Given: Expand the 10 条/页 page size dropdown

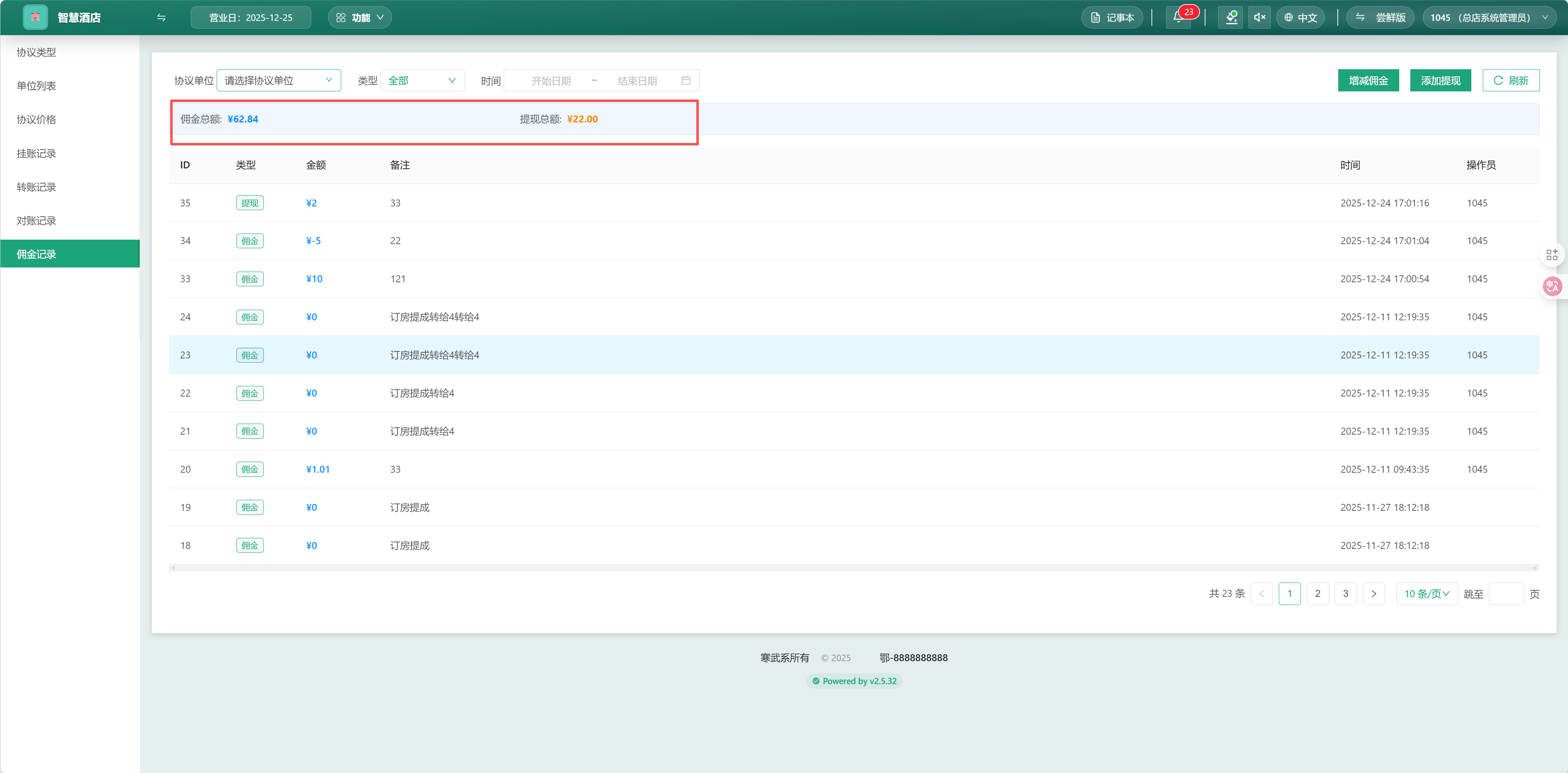Looking at the screenshot, I should (x=1426, y=594).
